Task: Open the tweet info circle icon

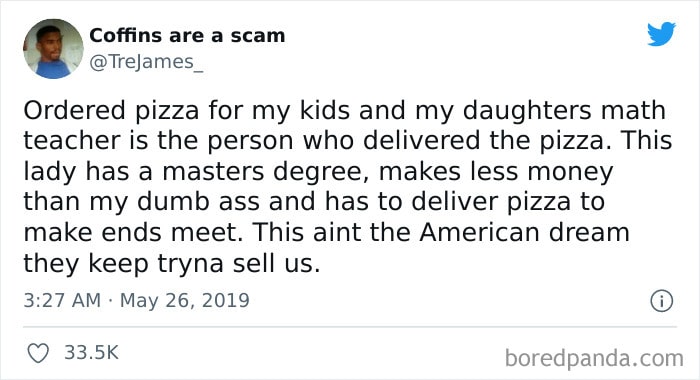Action: [662, 301]
